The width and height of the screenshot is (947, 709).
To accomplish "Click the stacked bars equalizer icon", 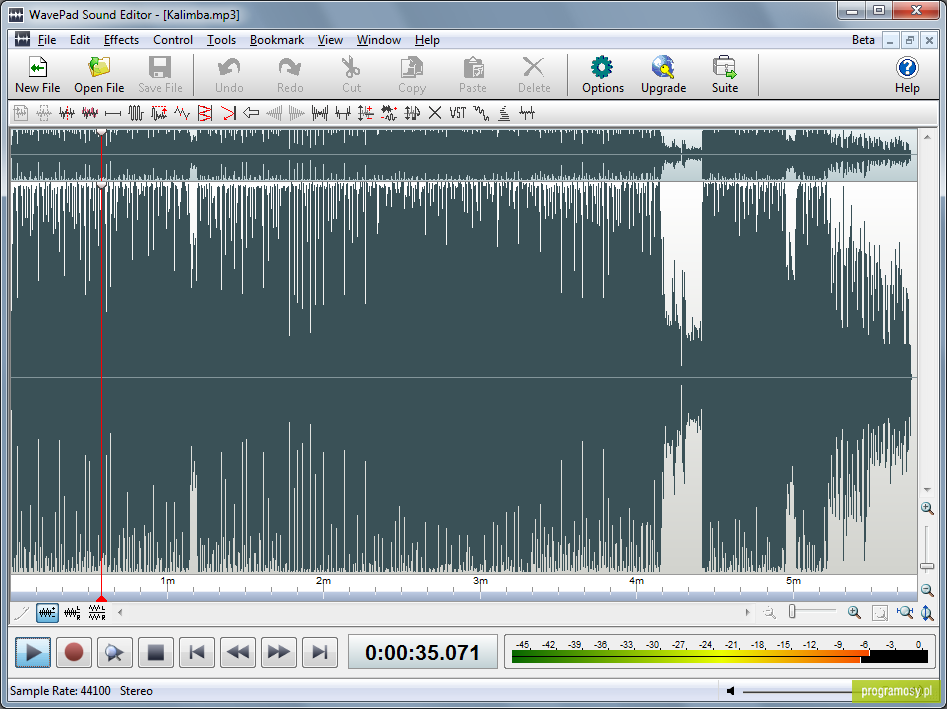I will tap(504, 113).
